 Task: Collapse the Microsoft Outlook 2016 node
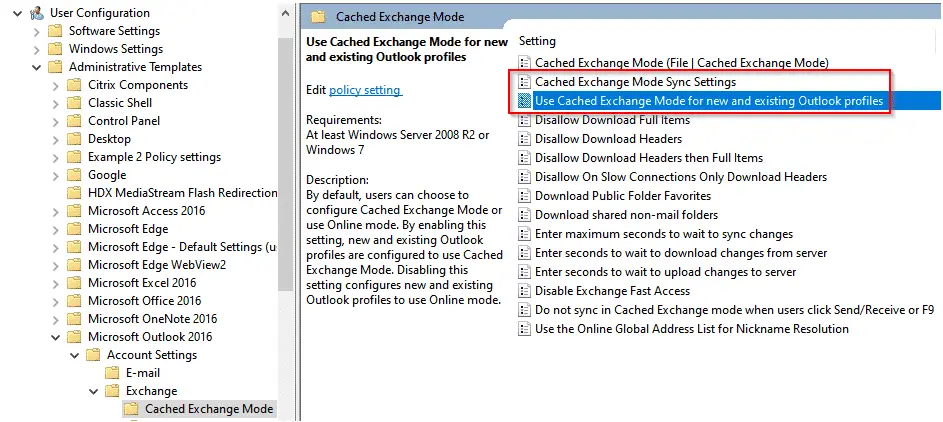click(56, 337)
